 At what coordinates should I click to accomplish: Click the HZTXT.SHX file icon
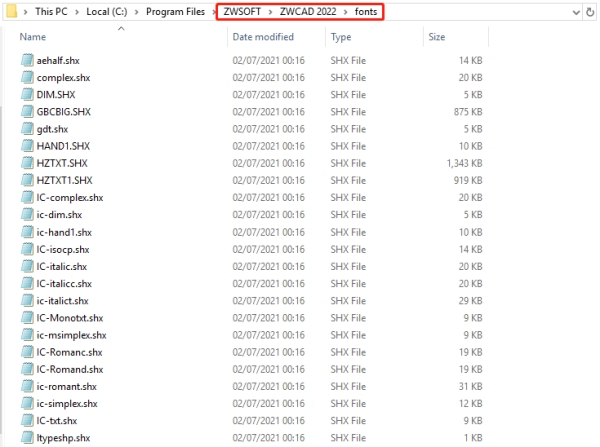(27, 163)
